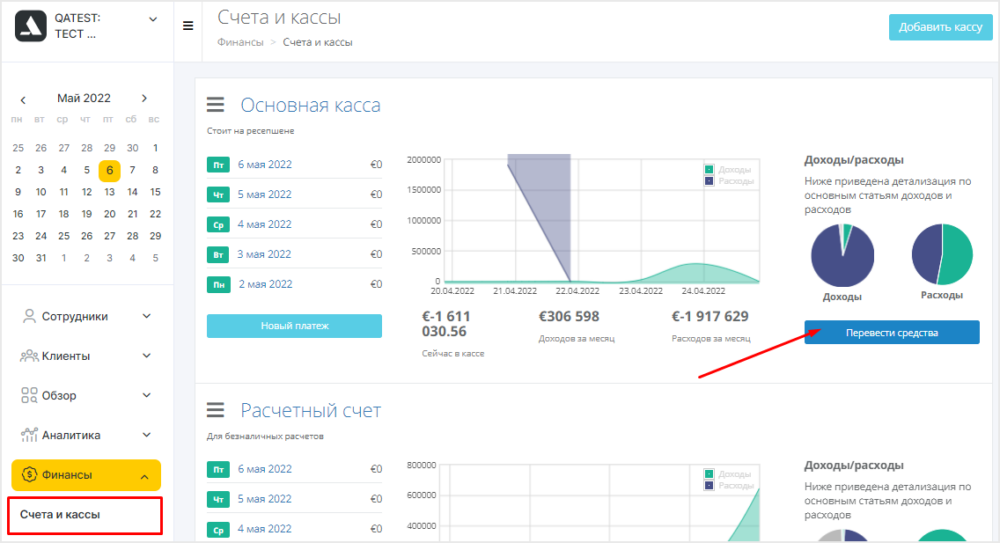Toggle Расходы legend in Основная касса chart
The image size is (1000, 543).
(728, 181)
